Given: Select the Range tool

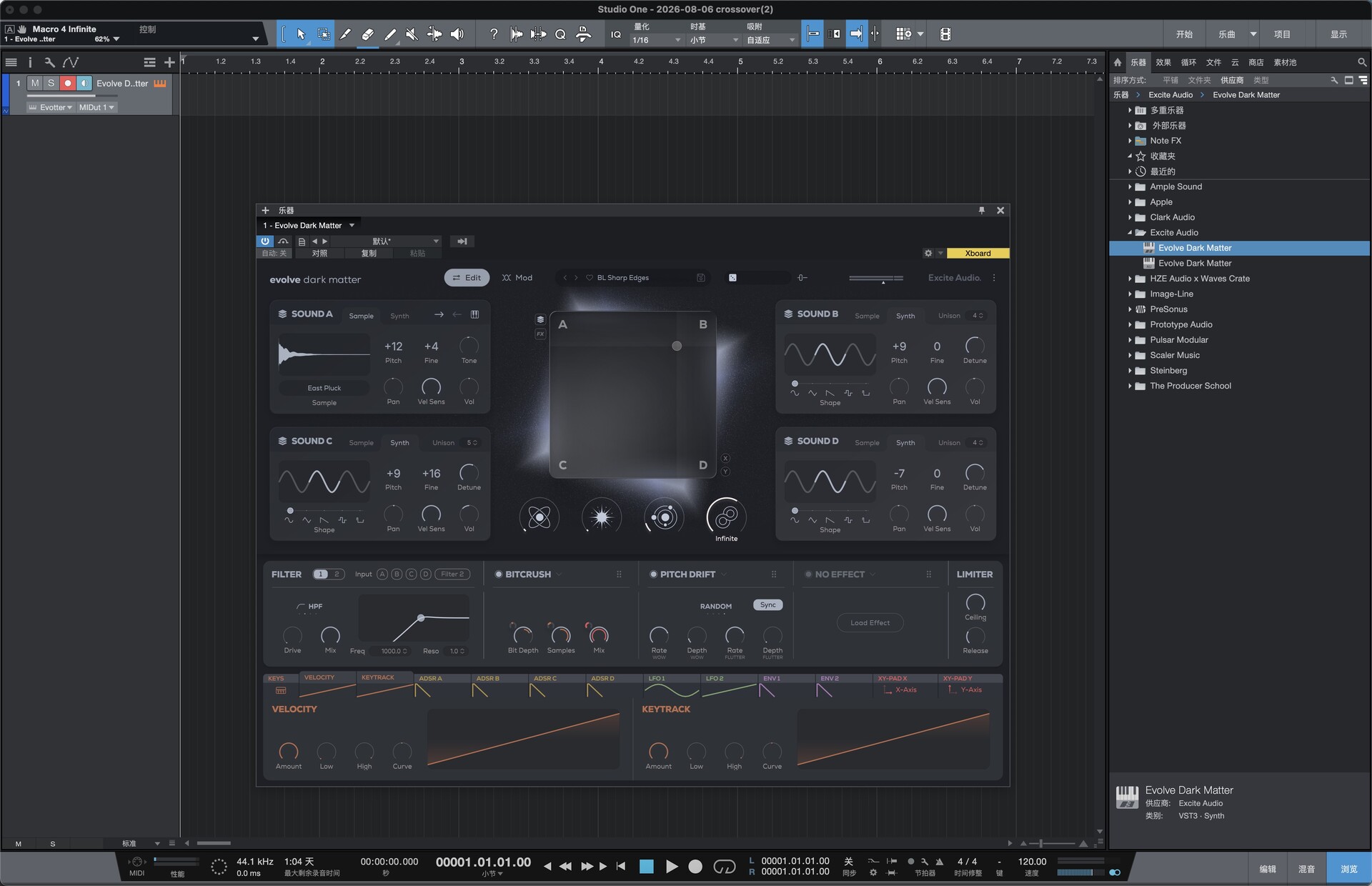Looking at the screenshot, I should pyautogui.click(x=324, y=34).
